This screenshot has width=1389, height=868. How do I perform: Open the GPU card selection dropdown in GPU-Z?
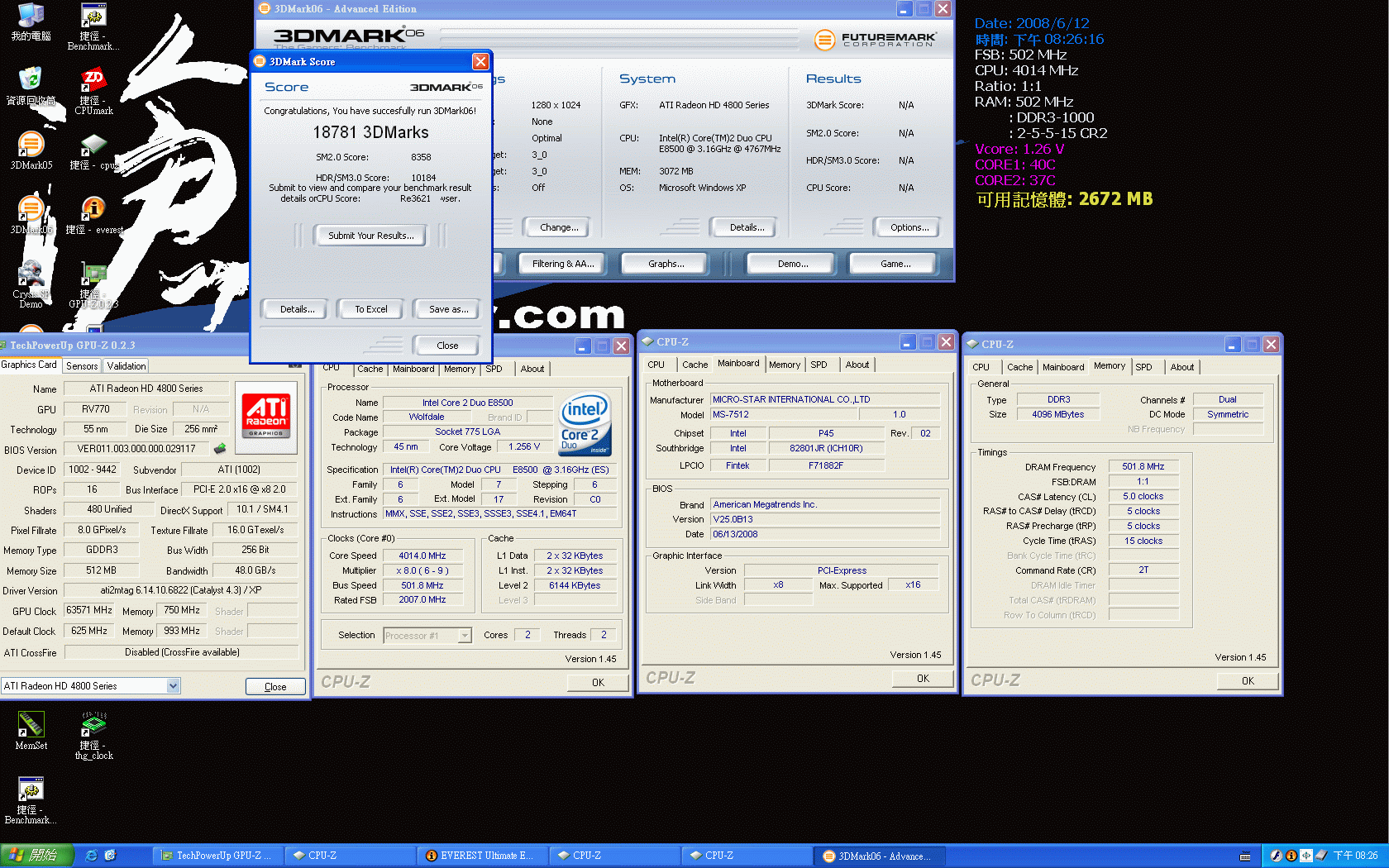[x=174, y=685]
